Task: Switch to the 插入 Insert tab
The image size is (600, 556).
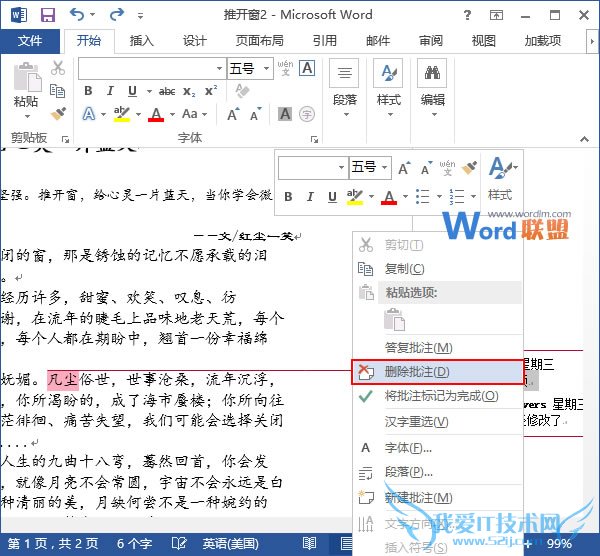Action: click(141, 41)
